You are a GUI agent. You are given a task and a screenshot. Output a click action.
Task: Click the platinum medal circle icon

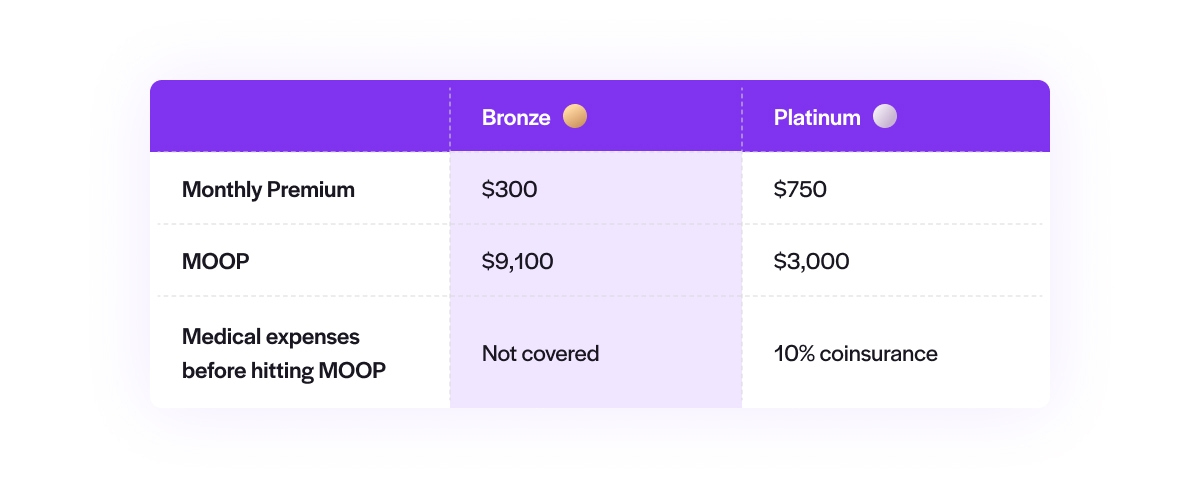pyautogui.click(x=884, y=117)
